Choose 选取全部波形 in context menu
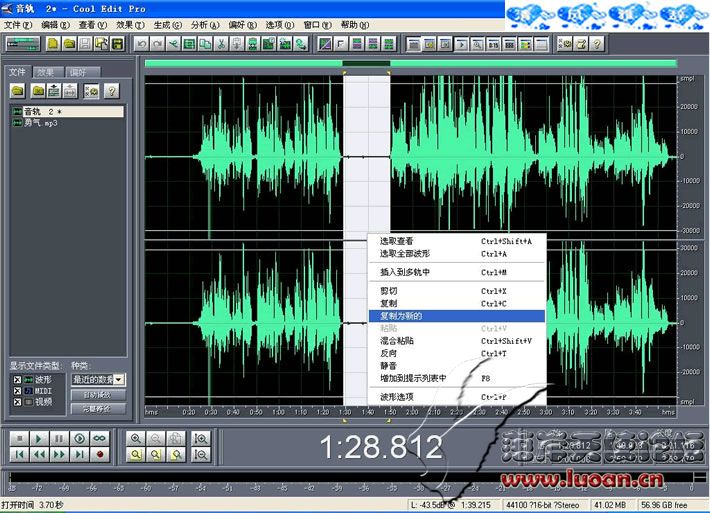The width and height of the screenshot is (710, 513). point(457,254)
